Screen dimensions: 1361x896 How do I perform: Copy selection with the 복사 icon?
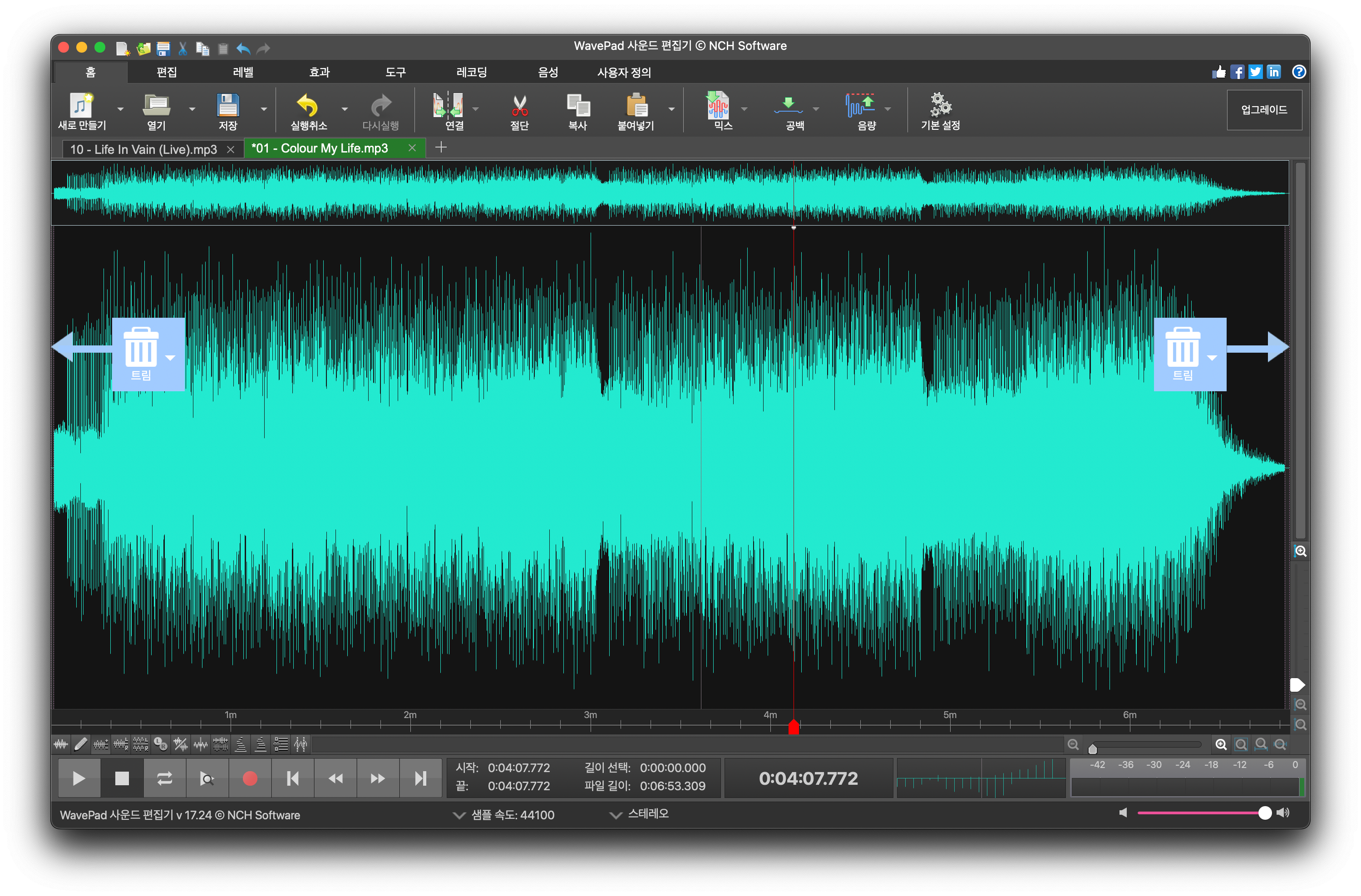578,105
